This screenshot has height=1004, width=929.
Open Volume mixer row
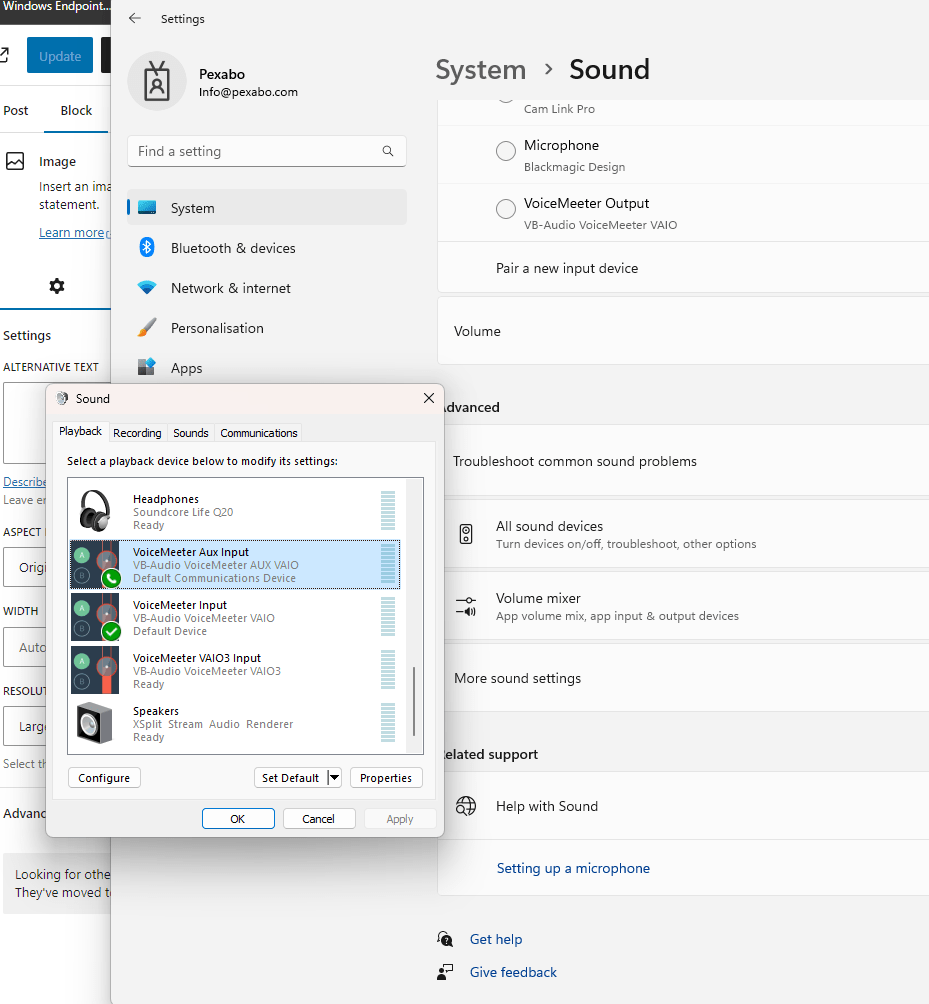[x=683, y=606]
